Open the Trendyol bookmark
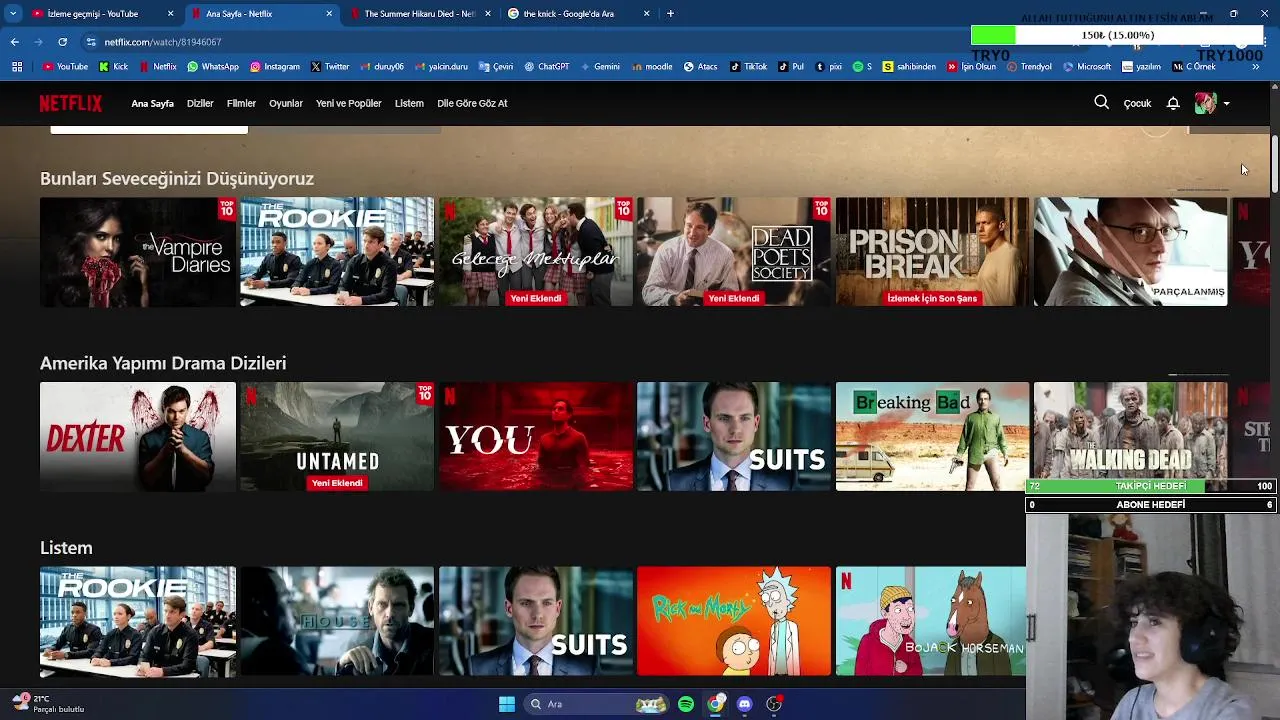 point(1029,67)
